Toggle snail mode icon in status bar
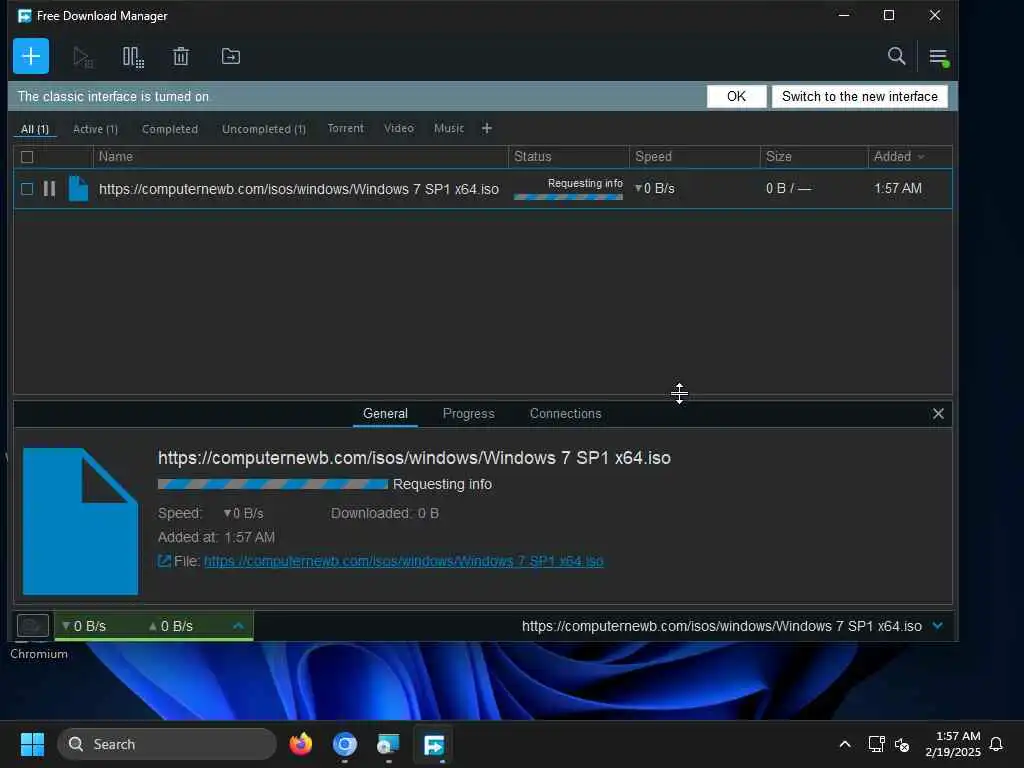 coord(33,626)
